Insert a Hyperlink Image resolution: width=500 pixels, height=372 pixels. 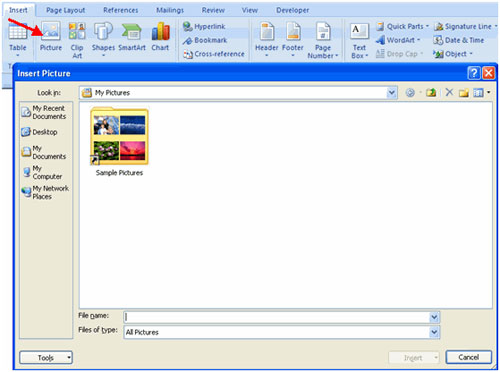[x=204, y=26]
